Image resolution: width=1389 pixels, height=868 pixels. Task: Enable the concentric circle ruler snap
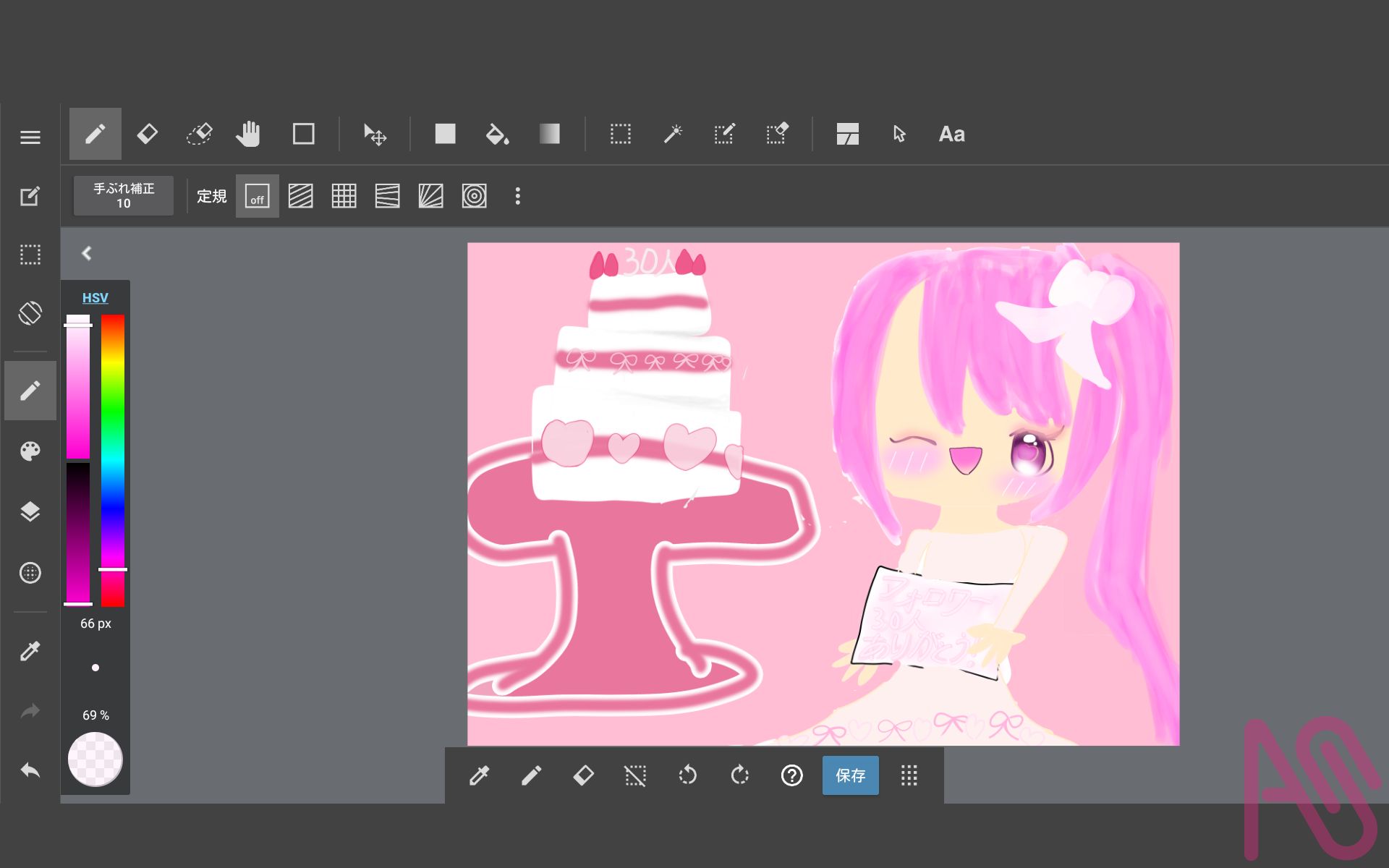pyautogui.click(x=474, y=196)
